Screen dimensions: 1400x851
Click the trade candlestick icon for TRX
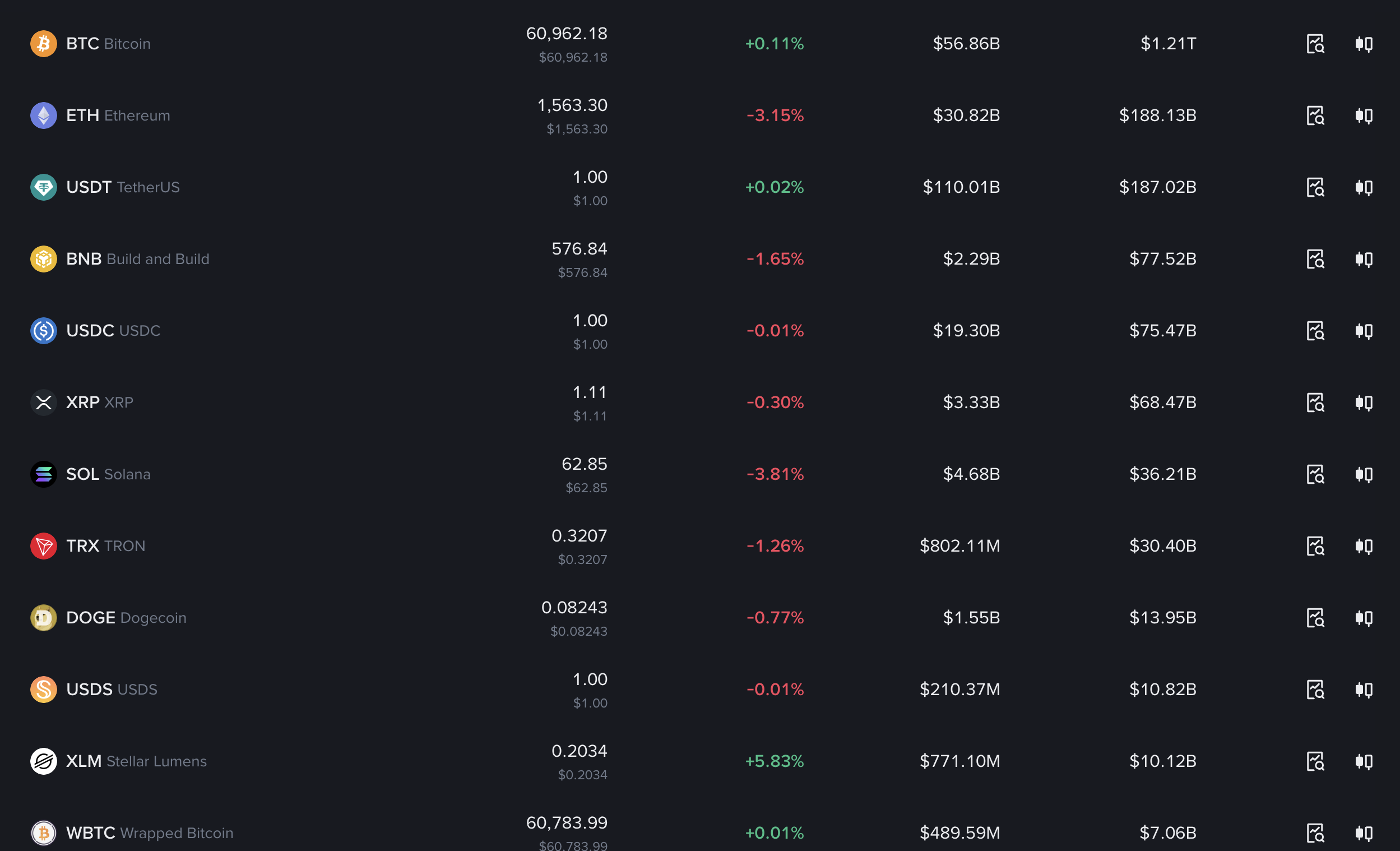coord(1364,546)
